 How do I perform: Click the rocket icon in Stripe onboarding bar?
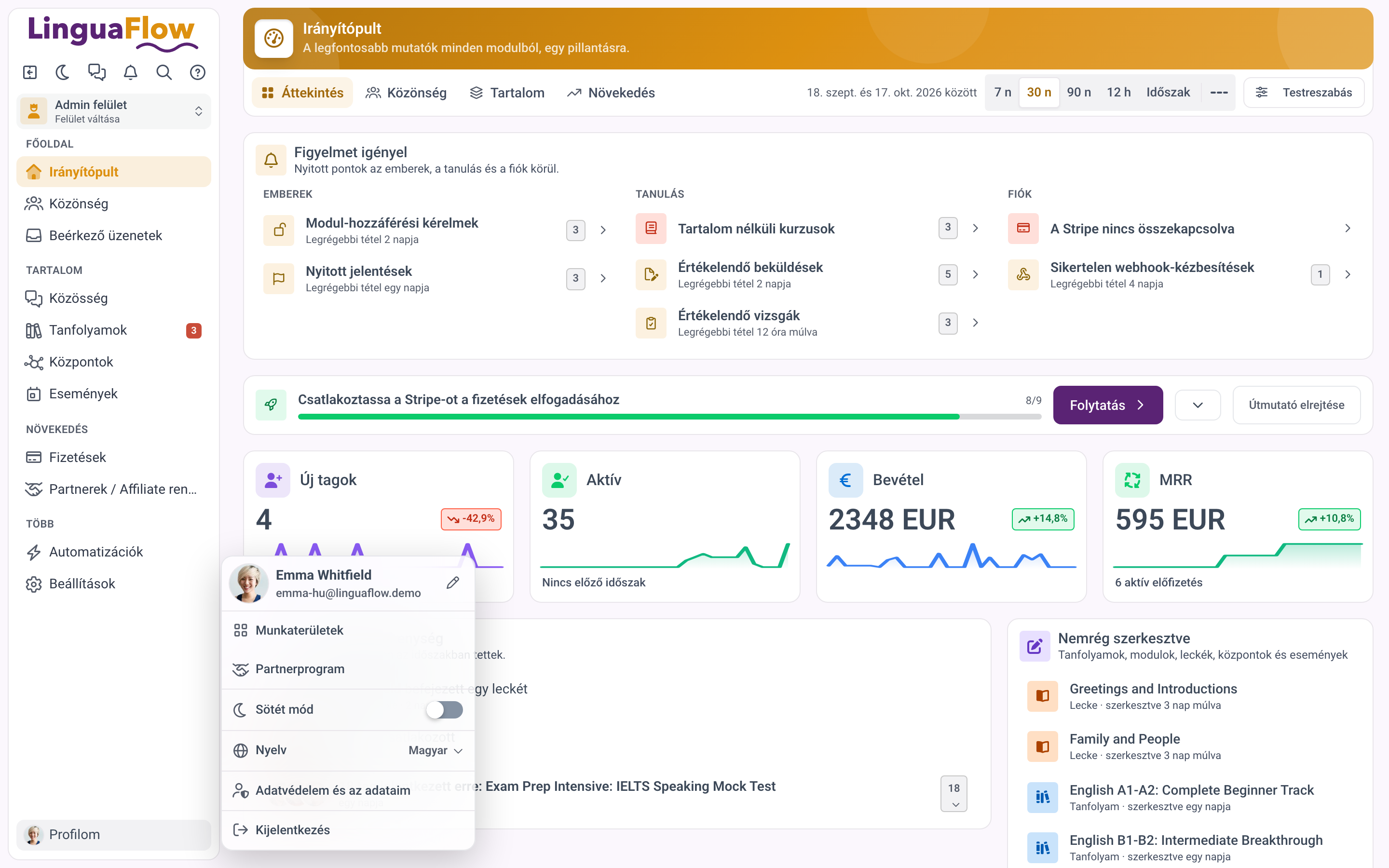tap(271, 405)
